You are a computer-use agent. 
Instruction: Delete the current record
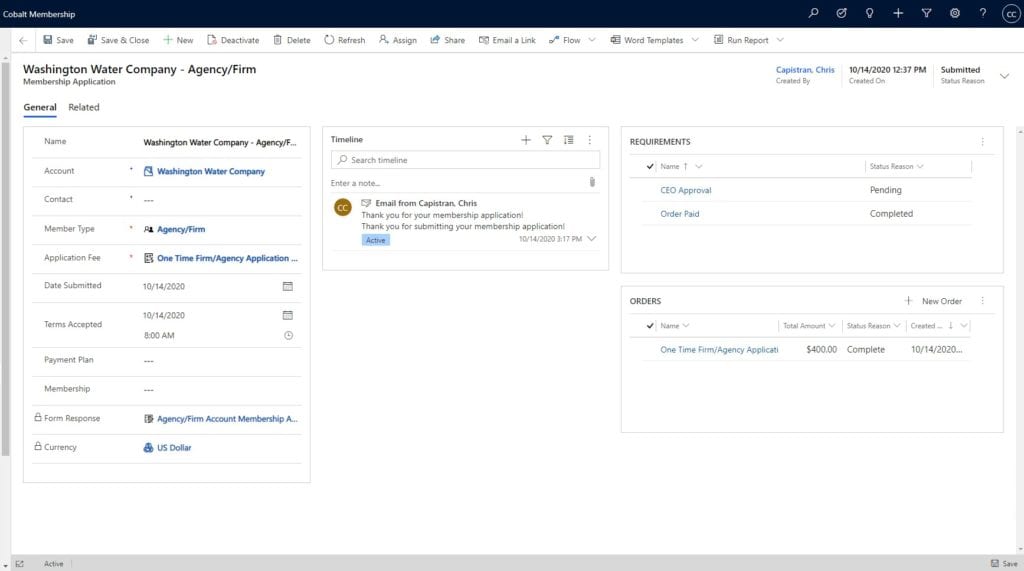click(292, 40)
